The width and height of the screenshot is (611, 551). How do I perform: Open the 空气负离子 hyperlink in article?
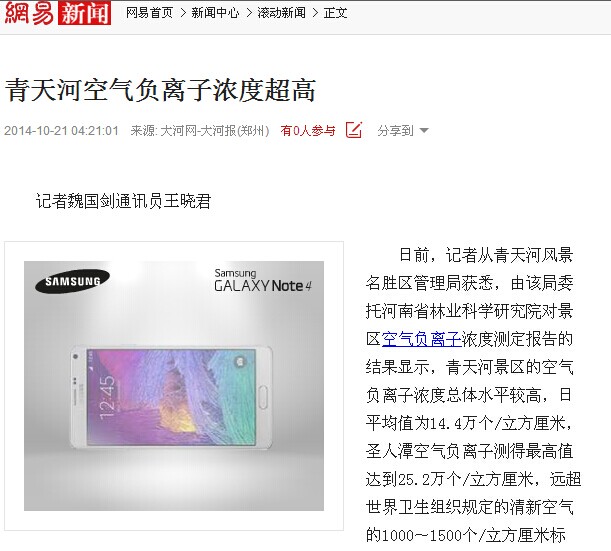[x=421, y=339]
